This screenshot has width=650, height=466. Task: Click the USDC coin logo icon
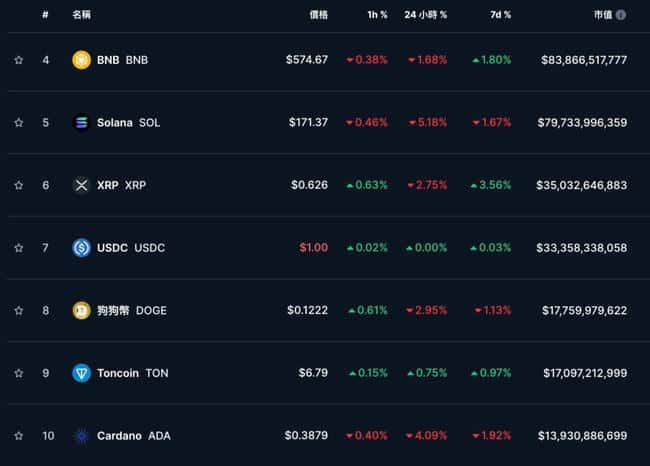coord(81,248)
